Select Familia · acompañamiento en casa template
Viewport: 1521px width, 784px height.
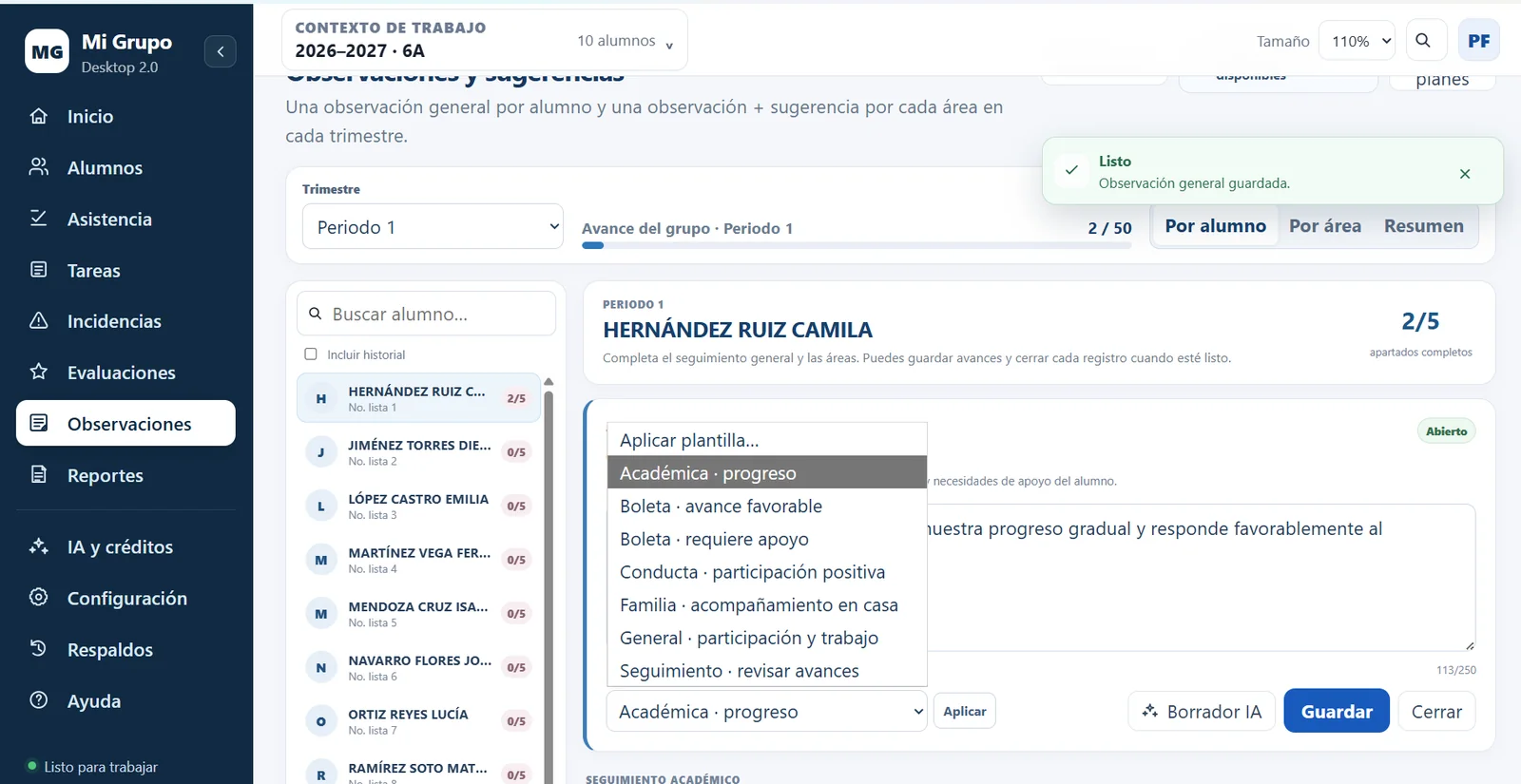[767, 604]
